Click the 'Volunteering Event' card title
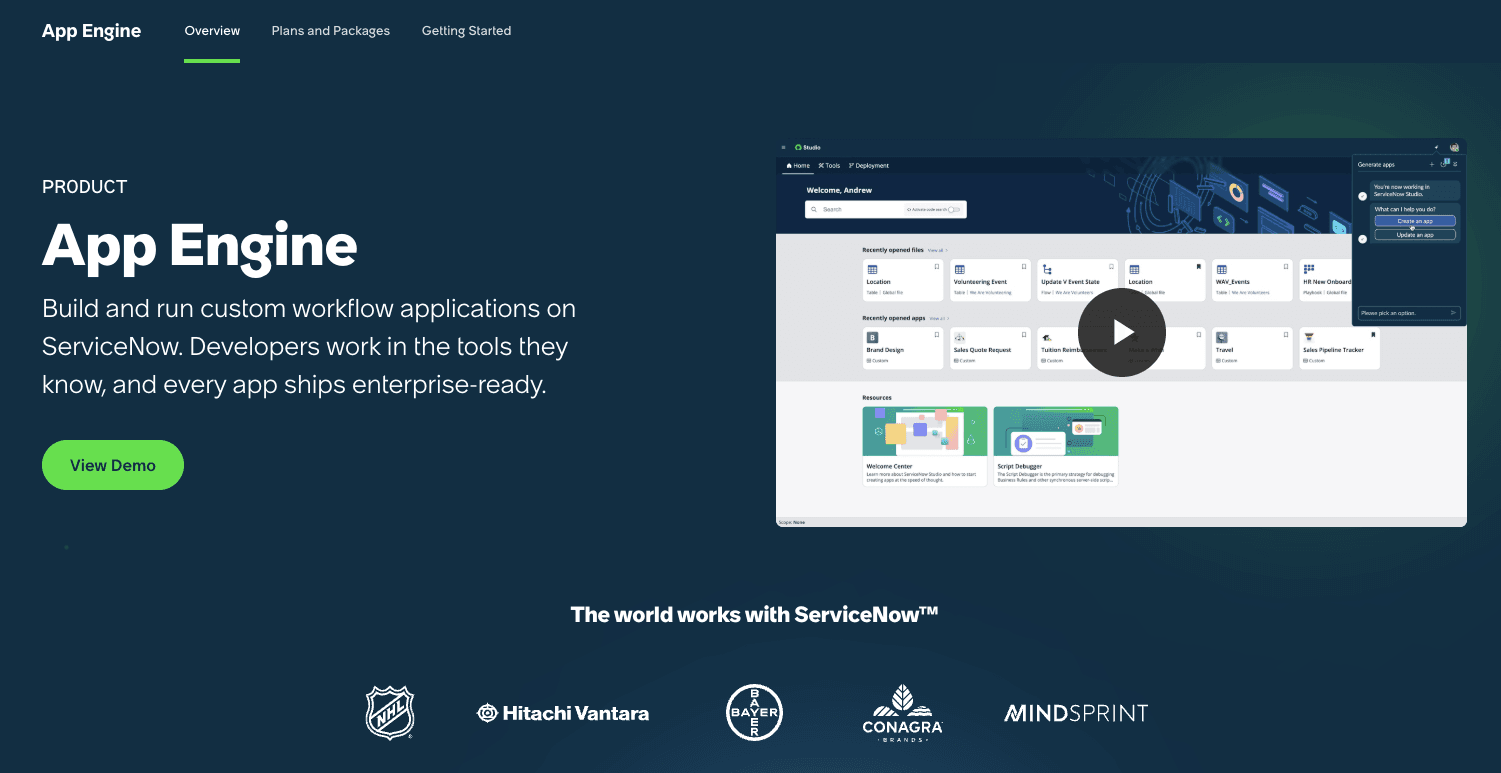Viewport: 1501px width, 773px height. pos(980,282)
